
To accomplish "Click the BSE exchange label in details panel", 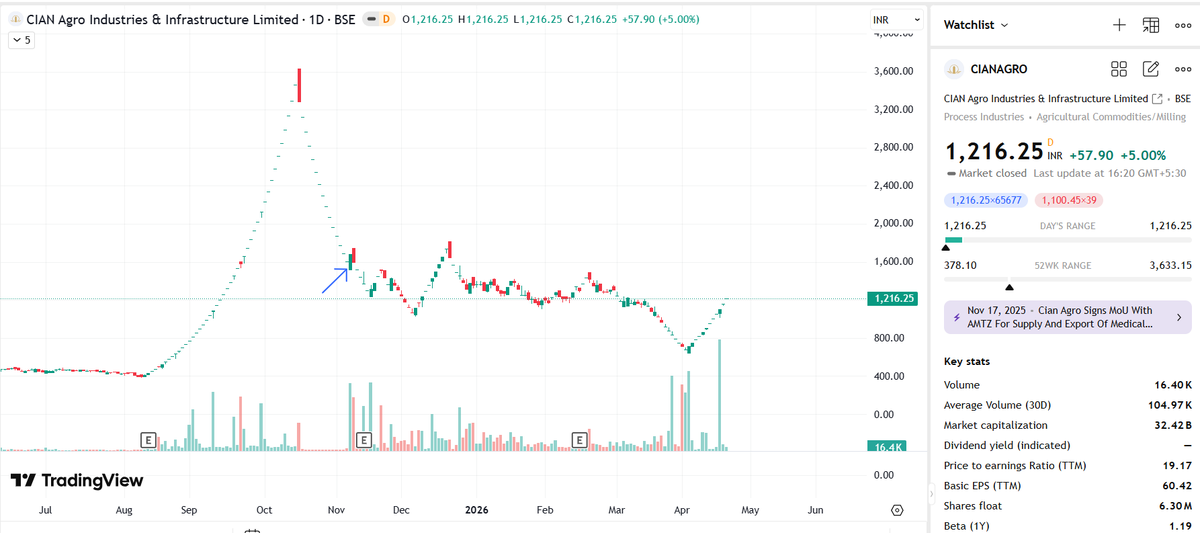I will pyautogui.click(x=1182, y=99).
